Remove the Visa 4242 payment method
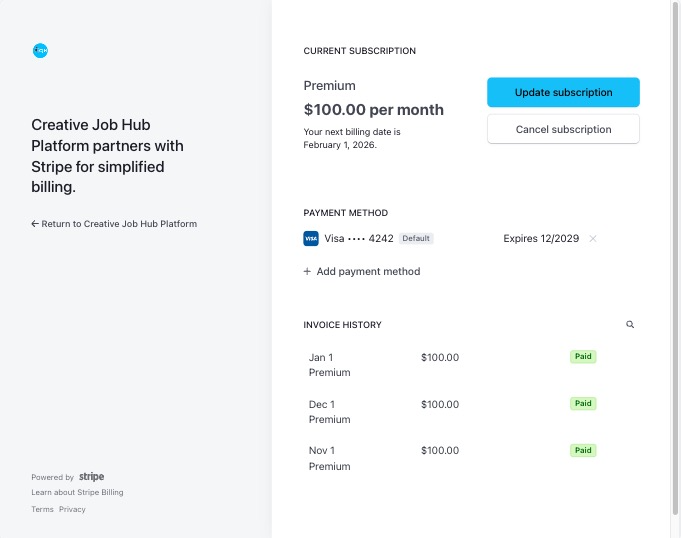Screen dimensions: 681x538 (x=593, y=239)
